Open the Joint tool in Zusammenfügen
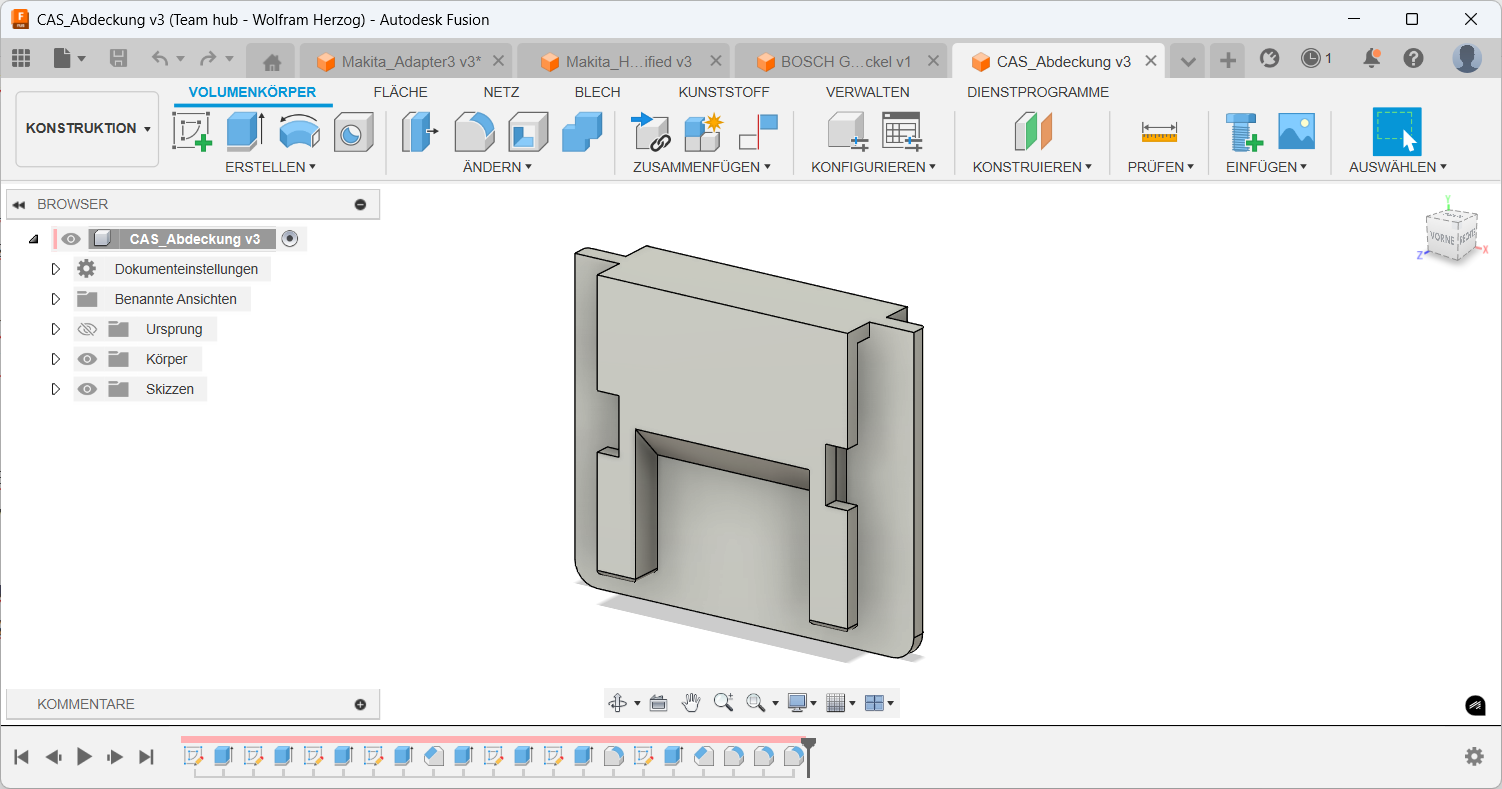This screenshot has height=789, width=1502. pos(650,131)
